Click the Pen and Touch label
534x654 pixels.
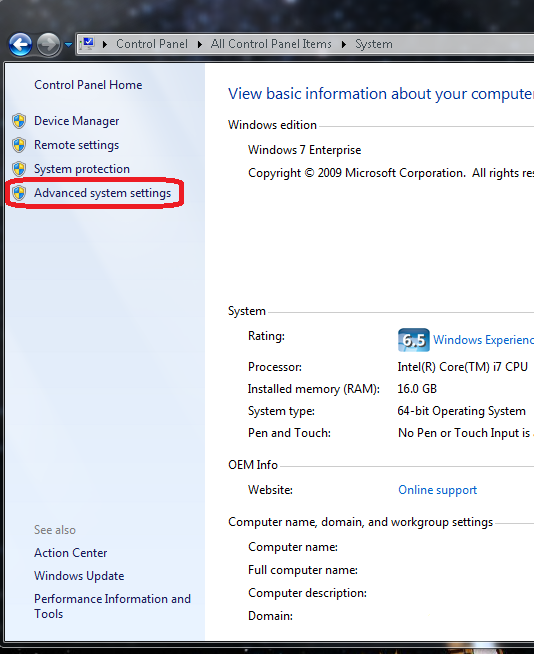coord(290,433)
